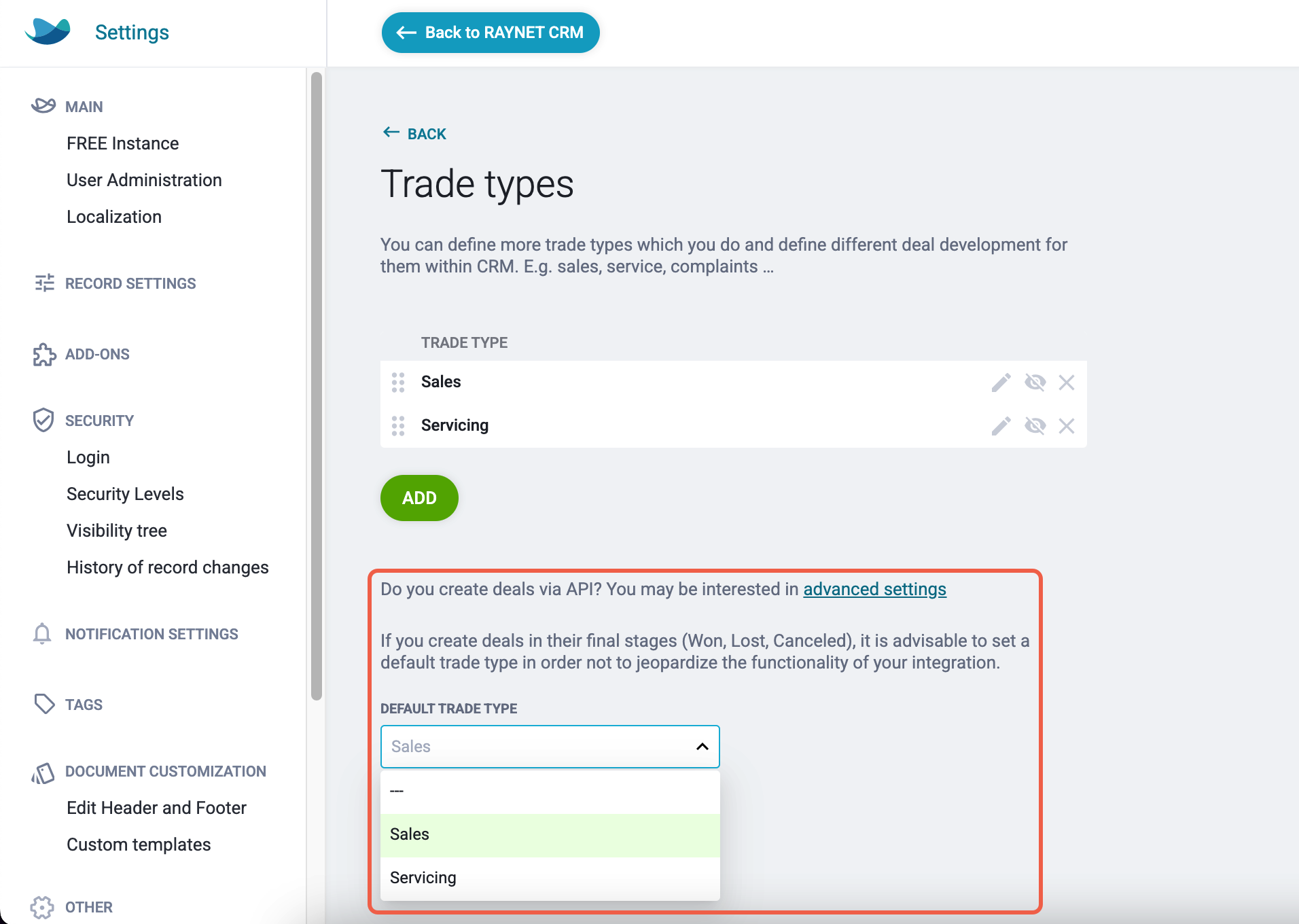Edit the Servicing trade type pencil icon
The height and width of the screenshot is (924, 1299).
[x=1001, y=426]
